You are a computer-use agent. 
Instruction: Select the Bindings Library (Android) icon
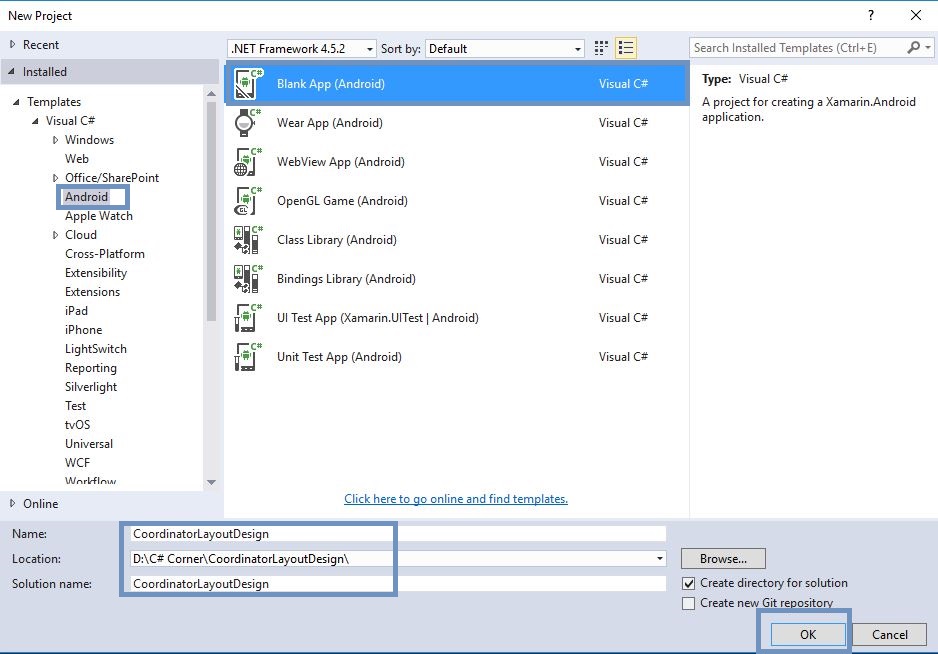247,279
